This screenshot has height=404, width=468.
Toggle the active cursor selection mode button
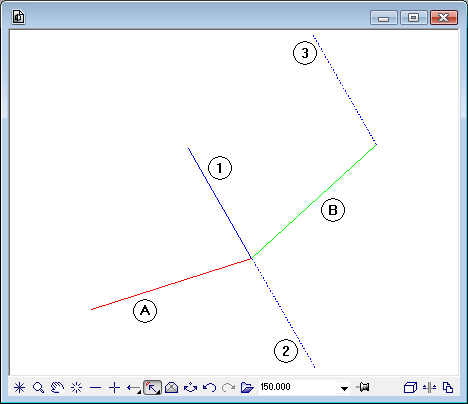click(152, 388)
